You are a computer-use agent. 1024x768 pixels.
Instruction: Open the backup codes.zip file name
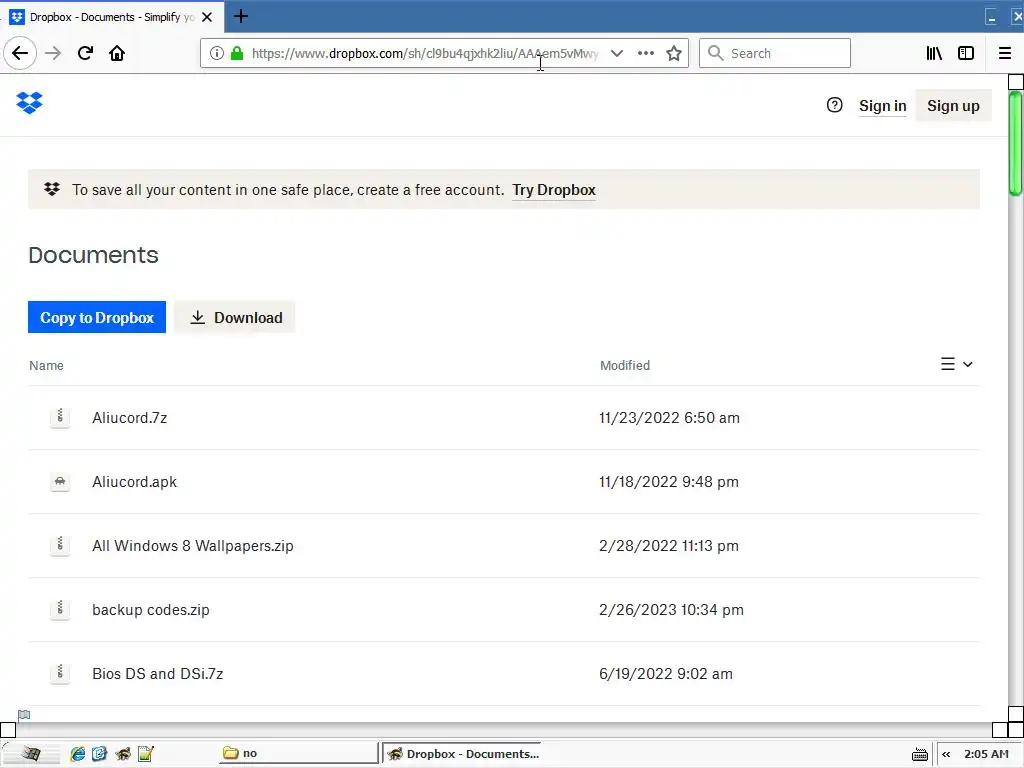point(151,610)
